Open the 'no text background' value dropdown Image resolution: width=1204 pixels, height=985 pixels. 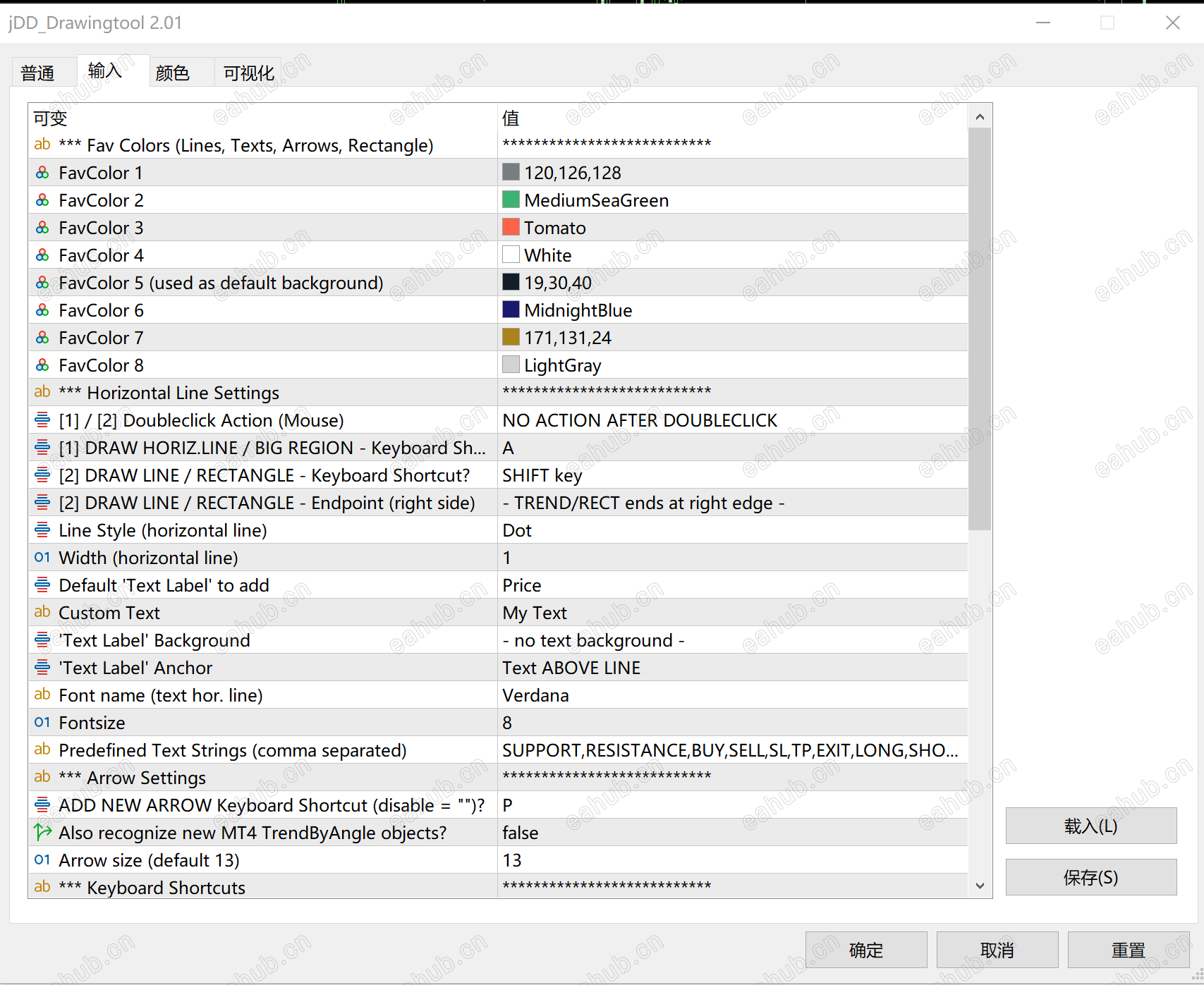pyautogui.click(x=733, y=640)
